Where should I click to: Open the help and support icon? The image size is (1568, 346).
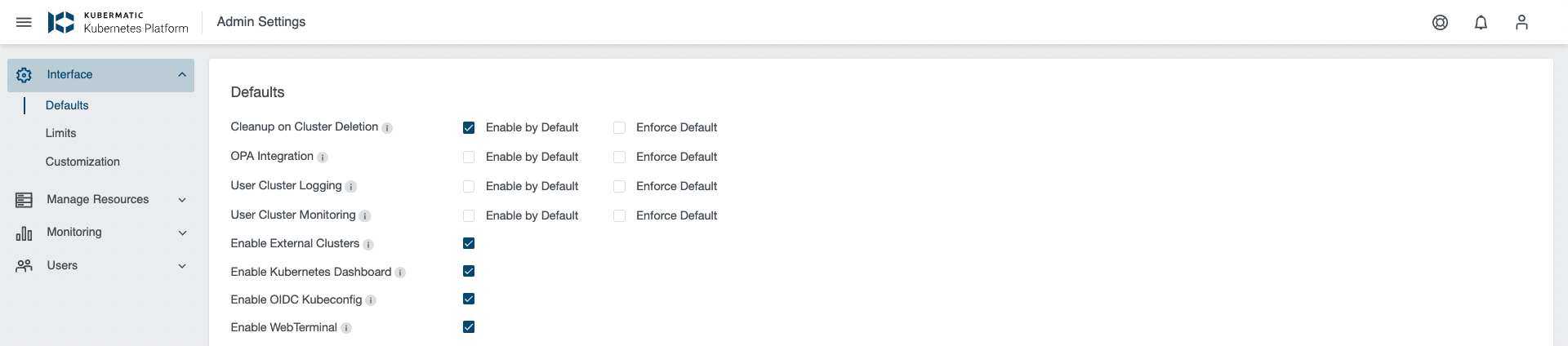(x=1440, y=22)
